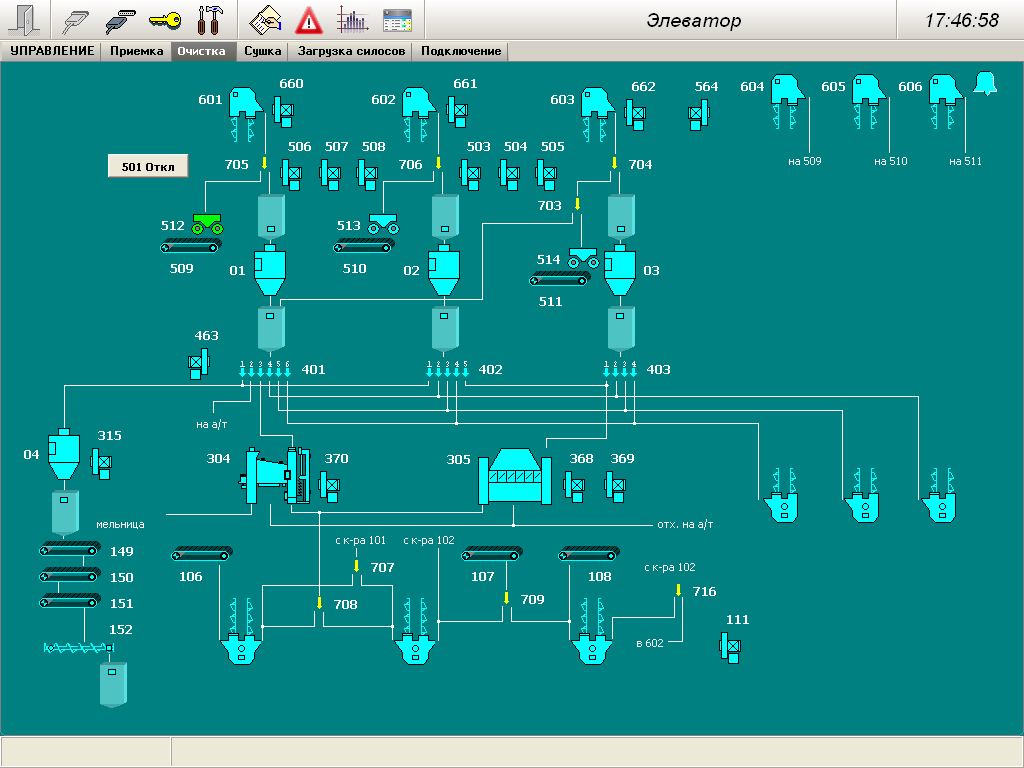
Task: Switch to the Загрузка силосов tab
Action: point(351,51)
